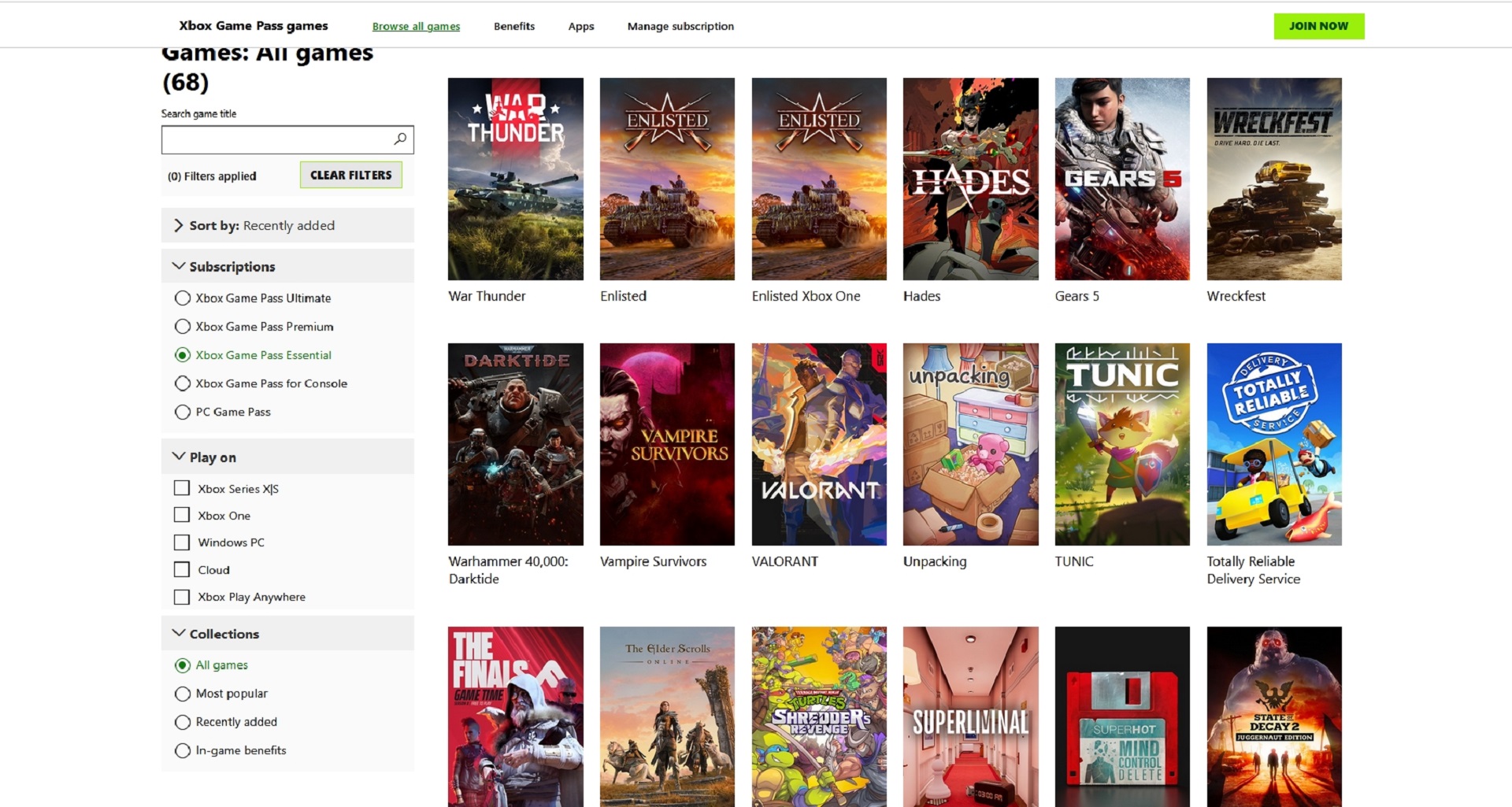Click the Enlisted game title

623,296
